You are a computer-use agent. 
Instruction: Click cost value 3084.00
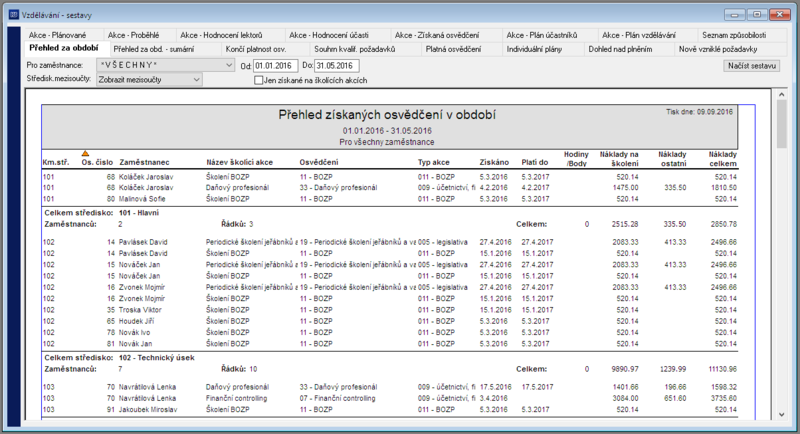[625, 398]
